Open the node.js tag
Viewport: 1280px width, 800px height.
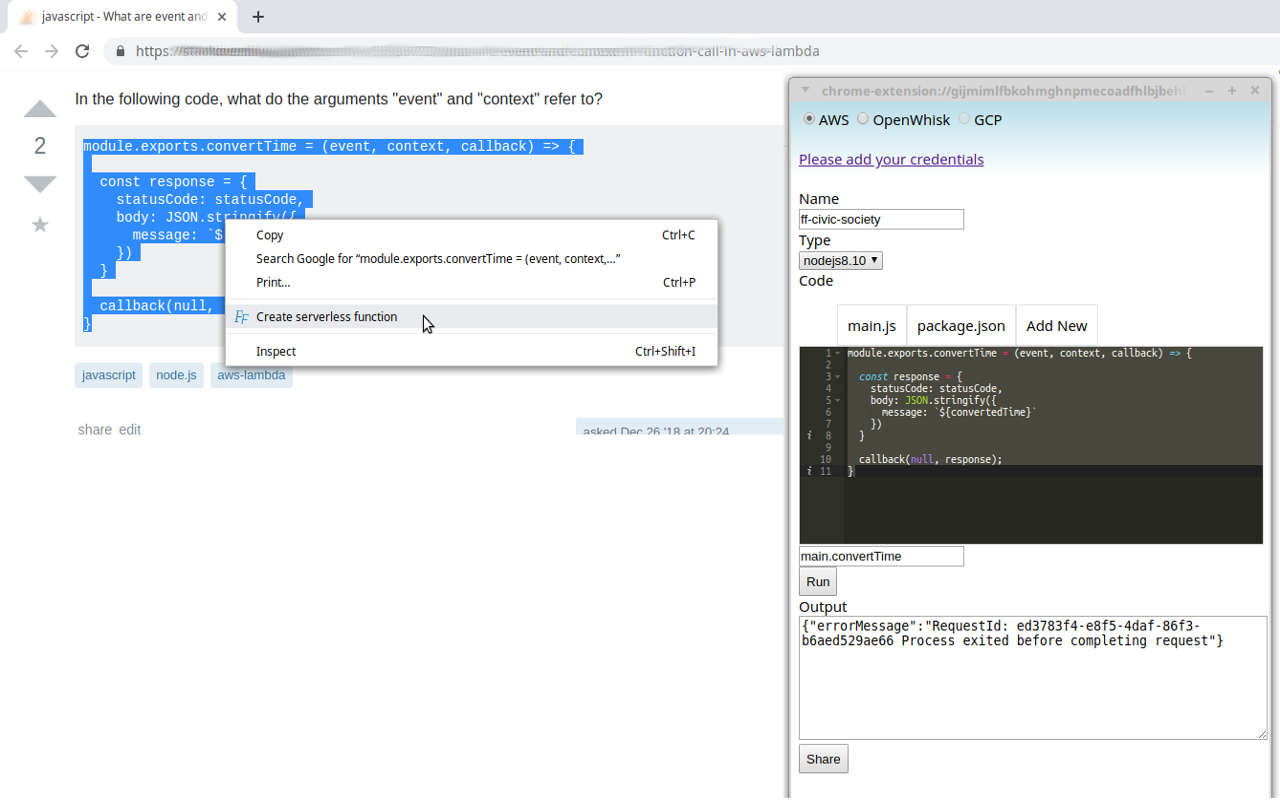(x=176, y=375)
